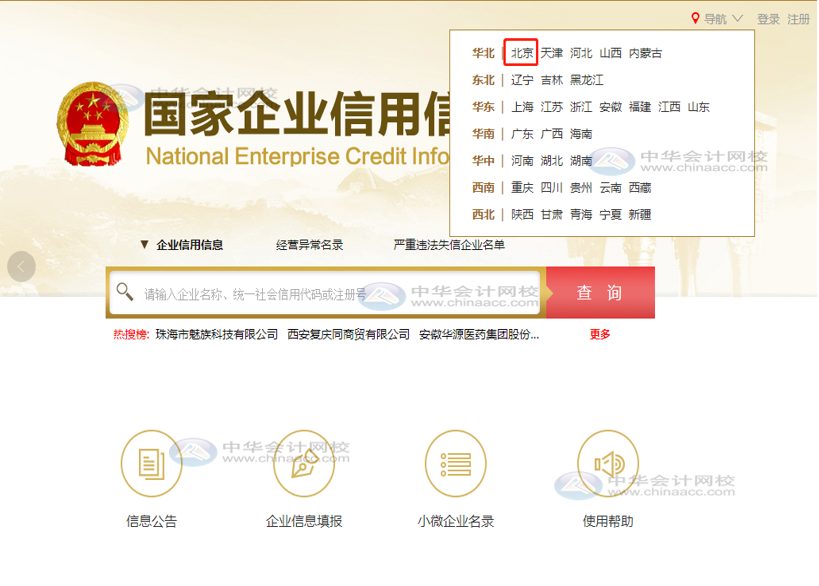
Task: Switch to 严重违法失信企业名单 tab
Action: tap(449, 245)
